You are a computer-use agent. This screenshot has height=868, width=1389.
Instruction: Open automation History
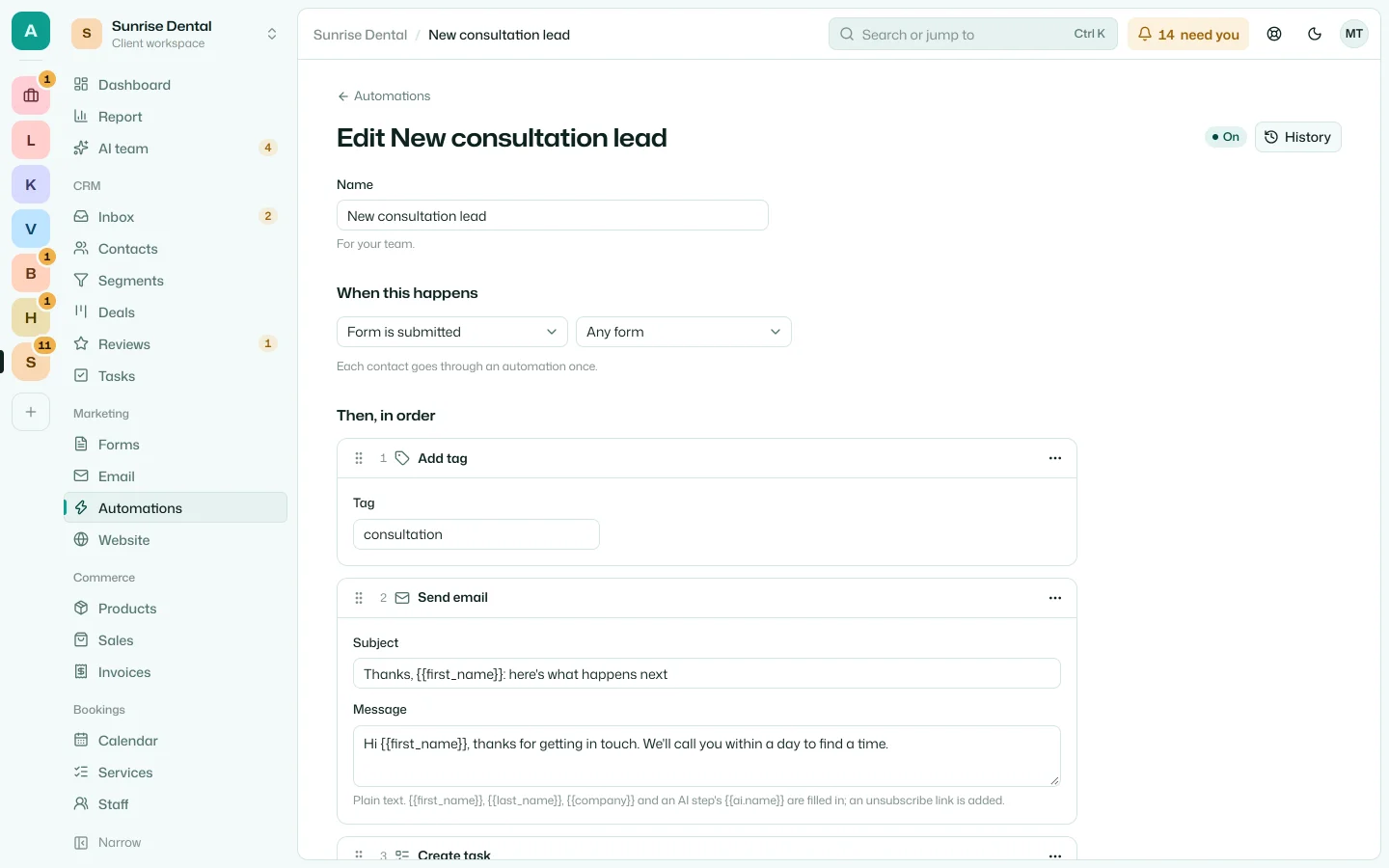(1297, 137)
